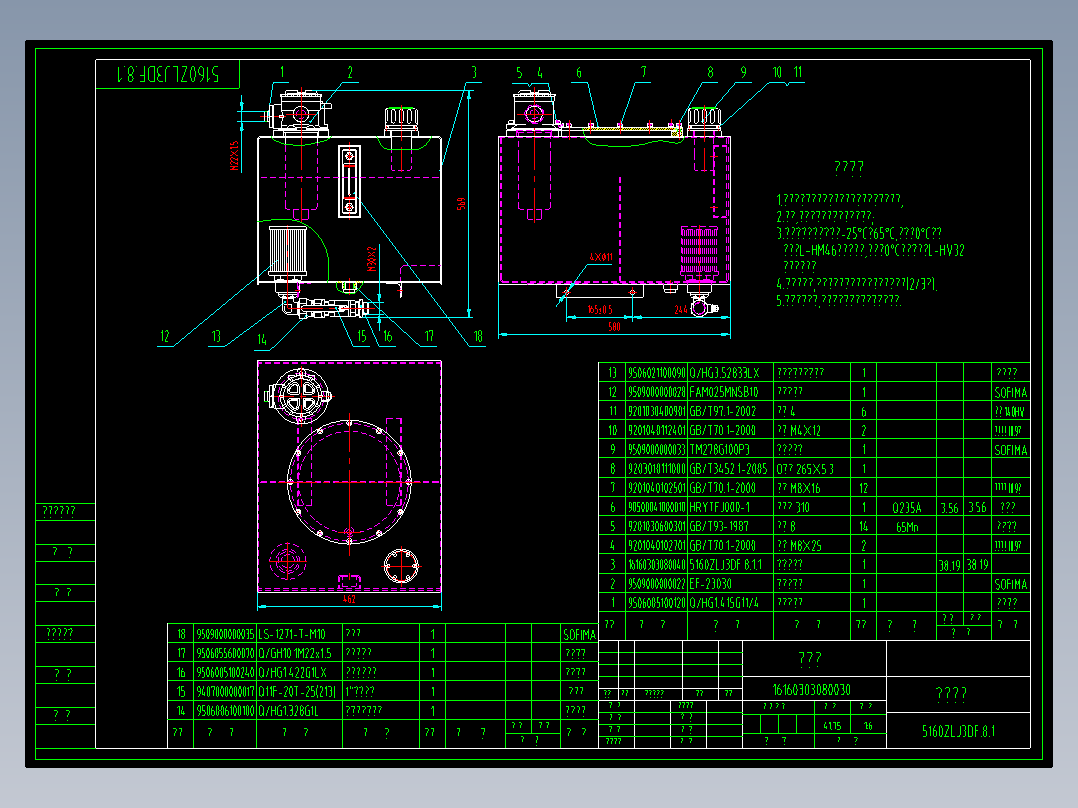Screen dimensions: 1078x808
Task: Select the 5160ZLJ3DF.8.1.1 cell in row 3
Action: coord(725,565)
